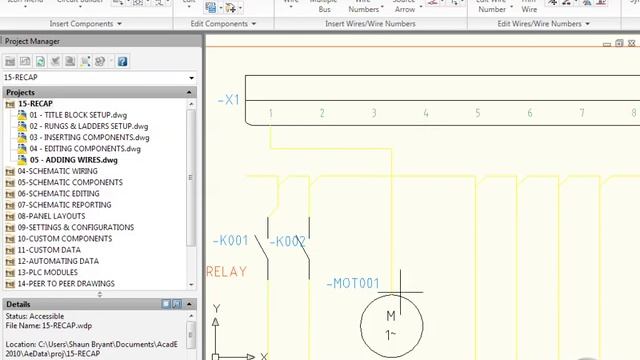Click the Trim Wire ribbon button
Image resolution: width=640 pixels, height=360 pixels.
tap(529, 7)
